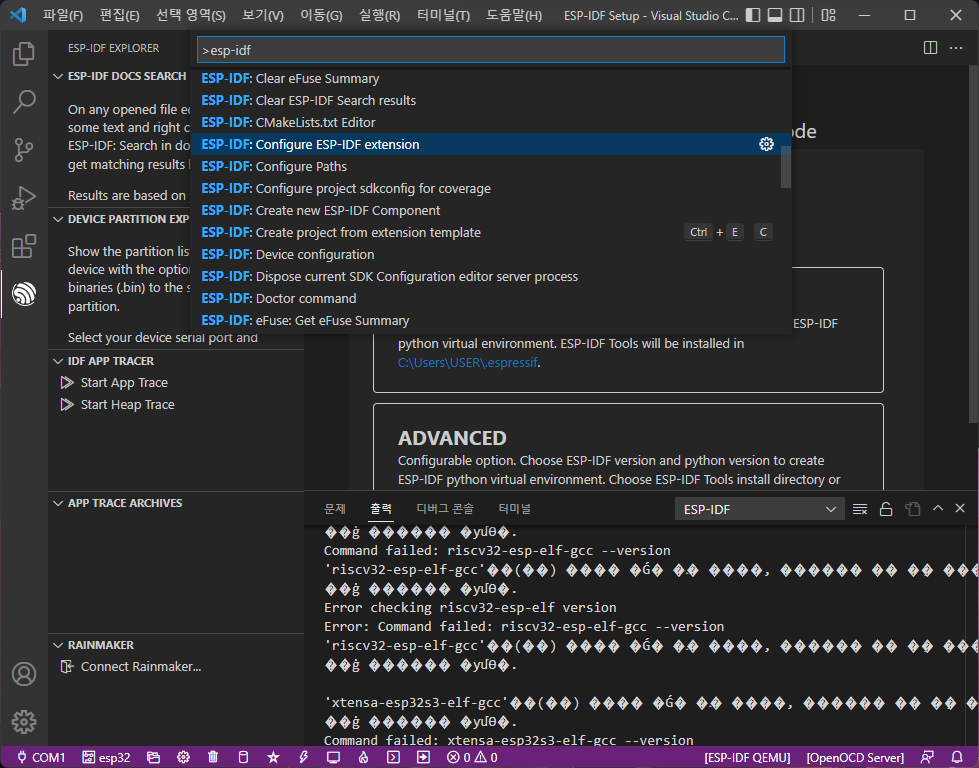Switch to the 디버그 콘솔 panel tab
Viewport: 979px width, 768px height.
pos(445,509)
